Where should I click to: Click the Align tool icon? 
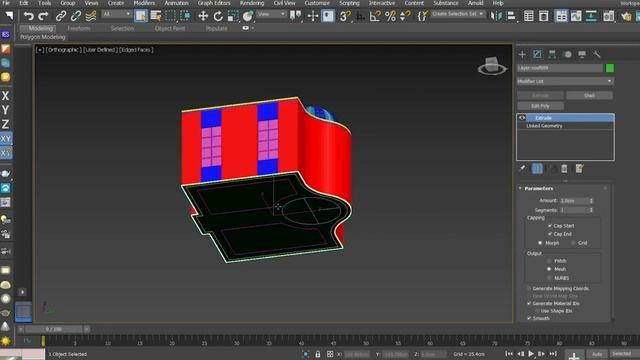[511, 16]
